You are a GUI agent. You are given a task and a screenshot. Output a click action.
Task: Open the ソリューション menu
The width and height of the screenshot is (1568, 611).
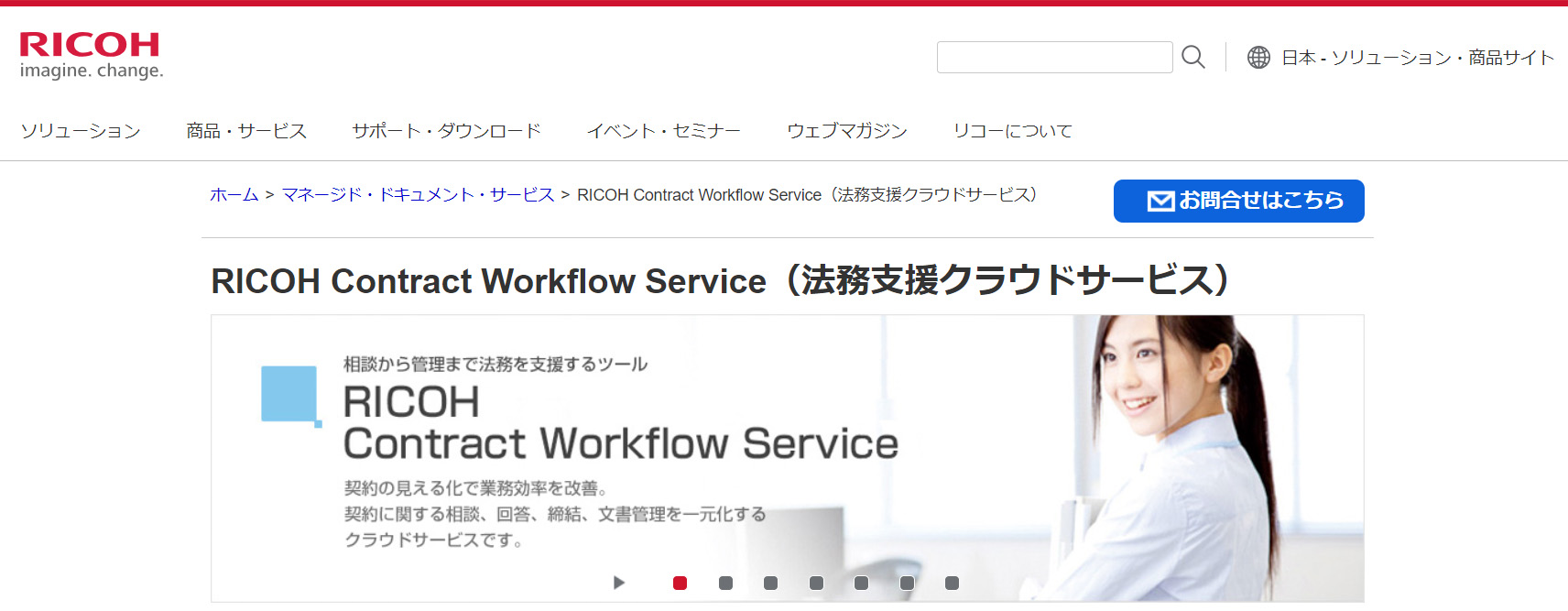[x=81, y=131]
